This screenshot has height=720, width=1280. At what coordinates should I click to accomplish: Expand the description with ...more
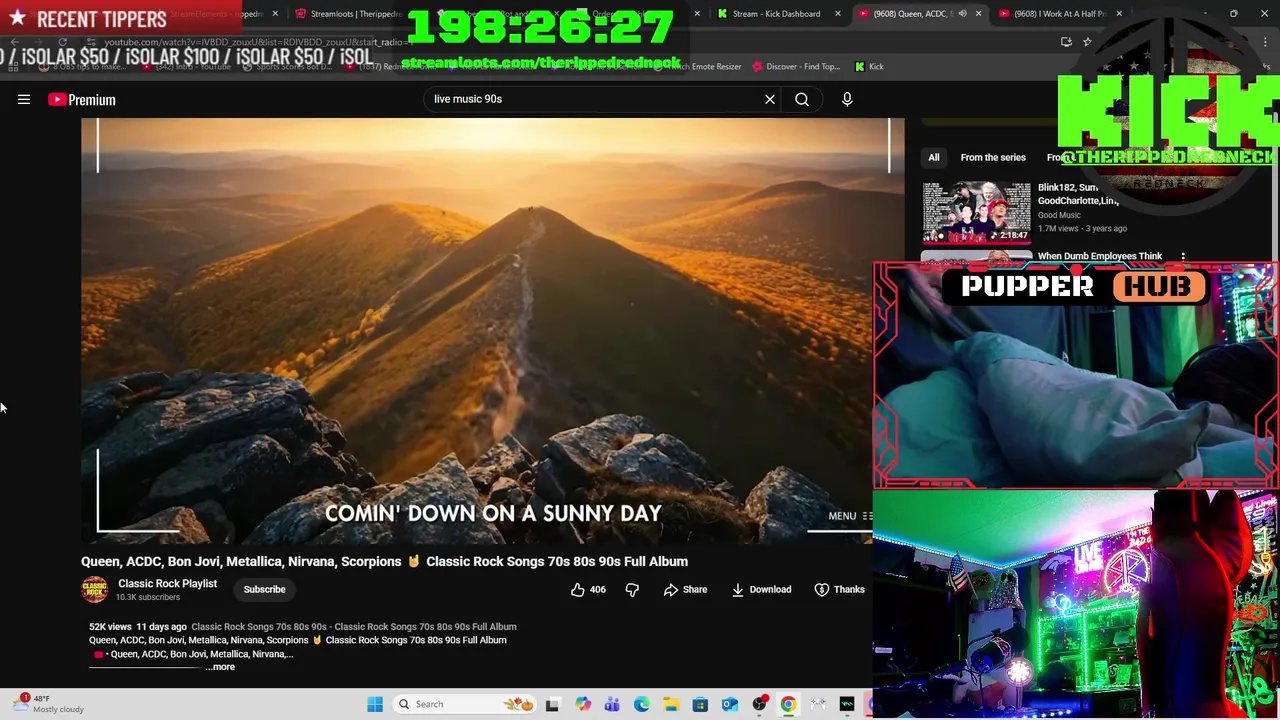pos(222,667)
